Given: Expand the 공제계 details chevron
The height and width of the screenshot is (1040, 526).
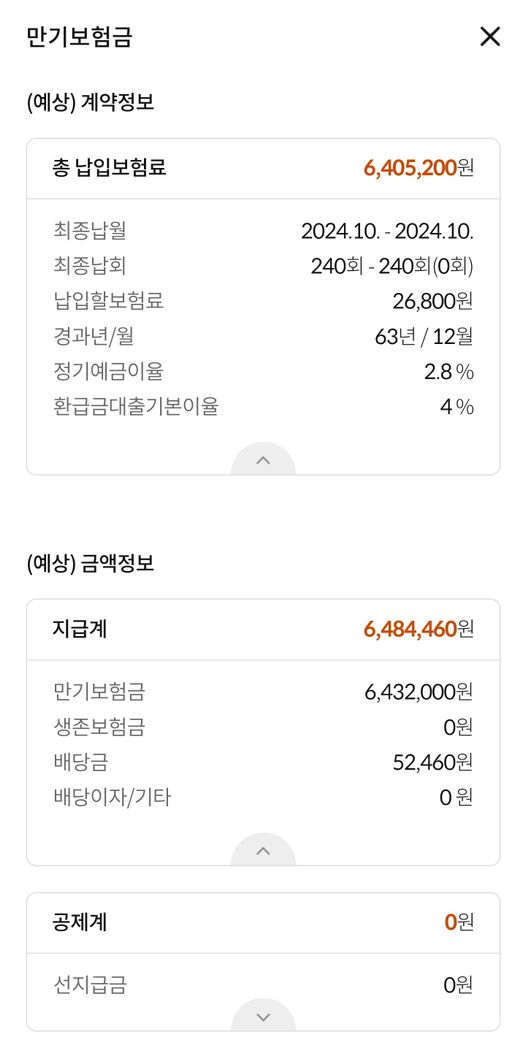Looking at the screenshot, I should (263, 1016).
